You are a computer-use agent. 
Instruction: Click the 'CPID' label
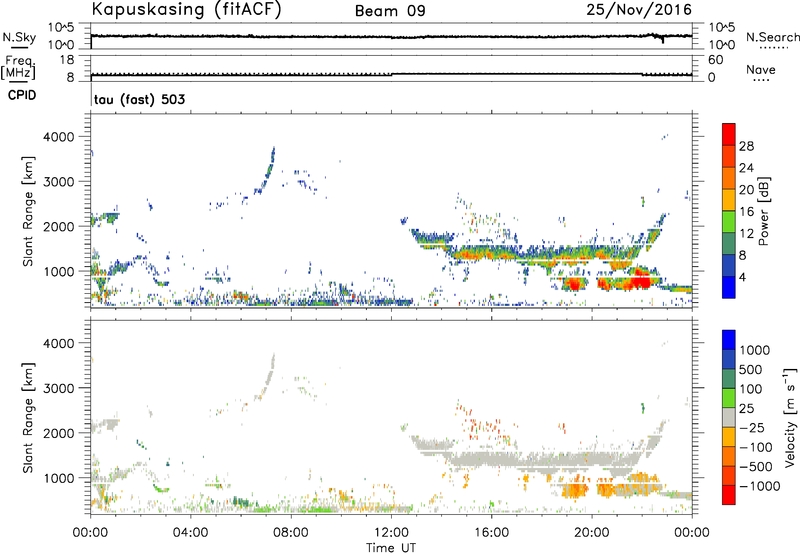click(22, 95)
